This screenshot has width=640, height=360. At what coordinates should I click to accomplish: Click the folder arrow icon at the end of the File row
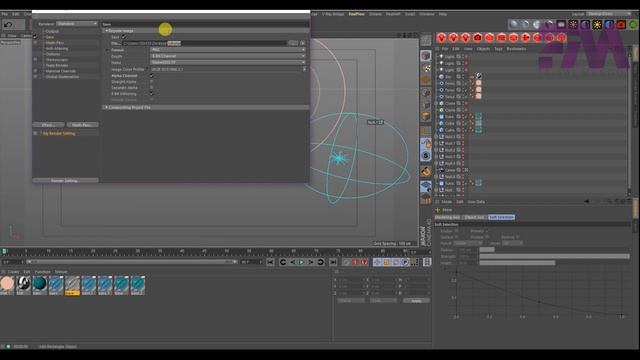(x=302, y=43)
